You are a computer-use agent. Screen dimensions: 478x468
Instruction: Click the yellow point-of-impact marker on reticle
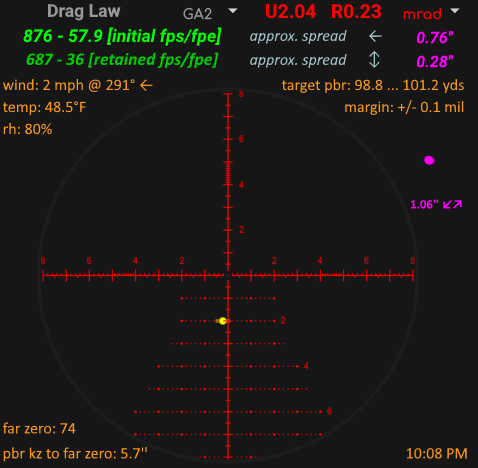pyautogui.click(x=223, y=321)
